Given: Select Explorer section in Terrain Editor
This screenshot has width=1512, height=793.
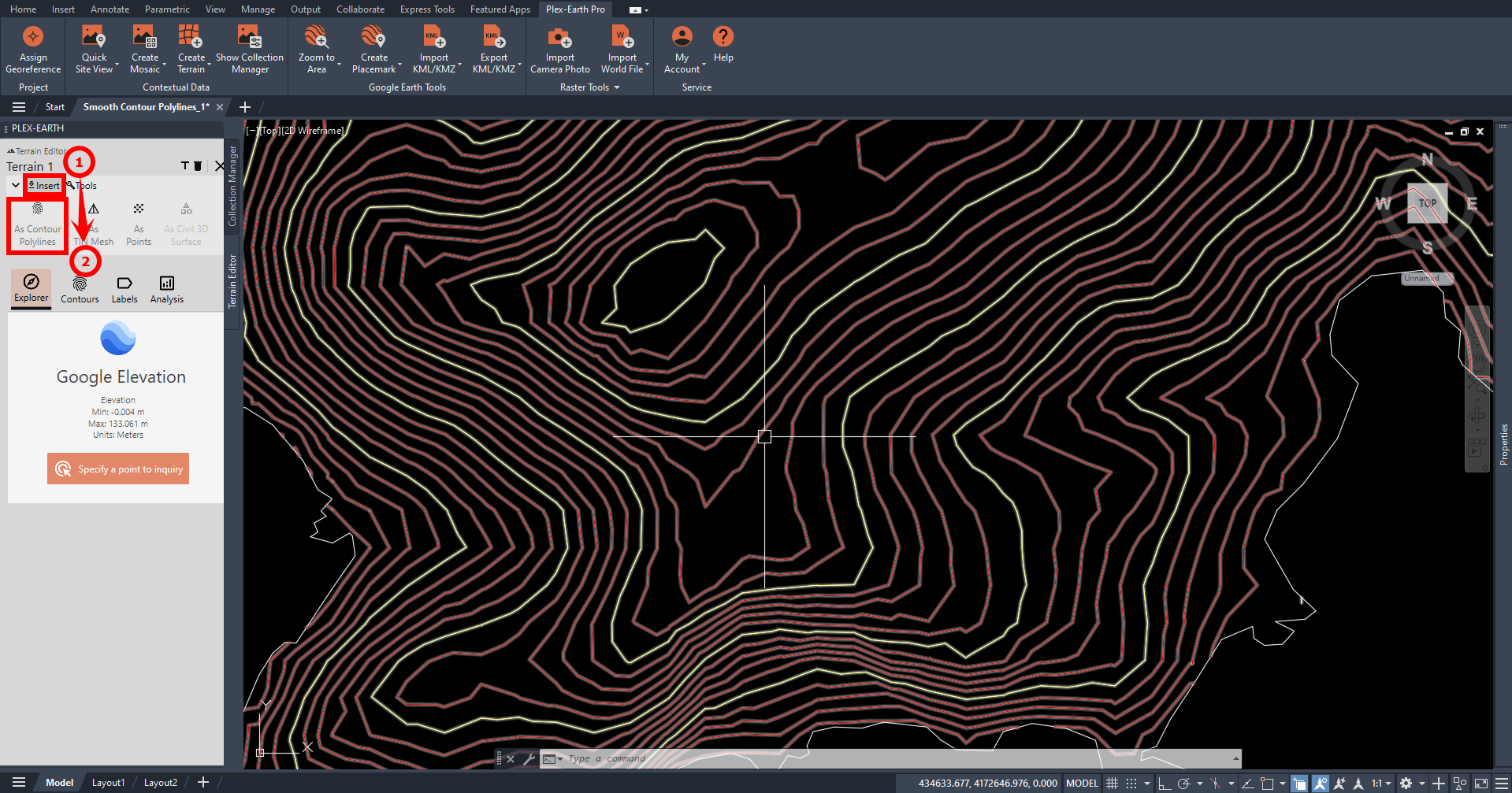Looking at the screenshot, I should point(31,288).
